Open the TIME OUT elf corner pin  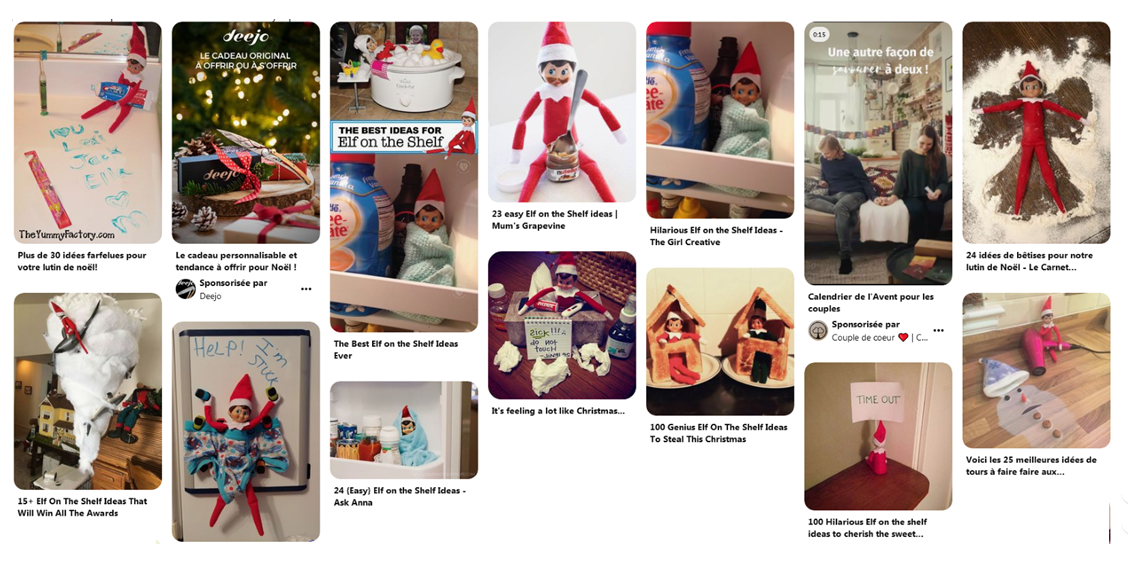(x=878, y=436)
